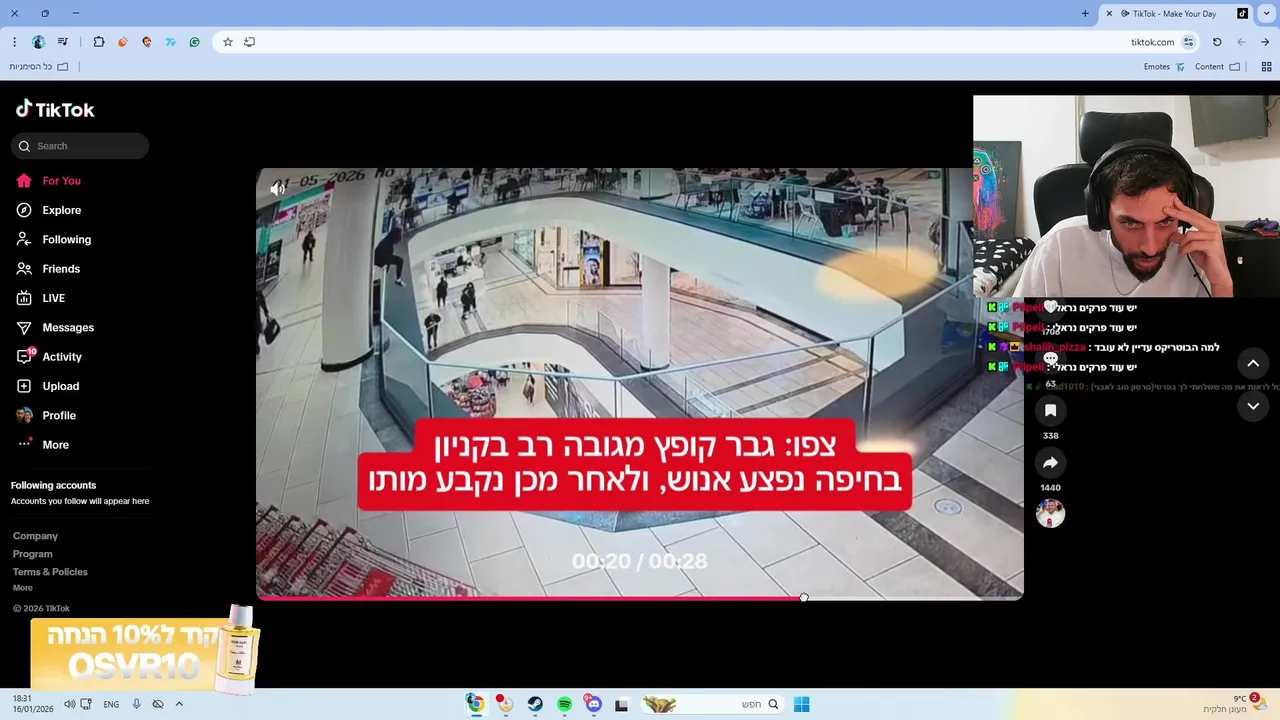Open the Emotes bookmark
Screen dimensions: 1280x720
click(1164, 67)
